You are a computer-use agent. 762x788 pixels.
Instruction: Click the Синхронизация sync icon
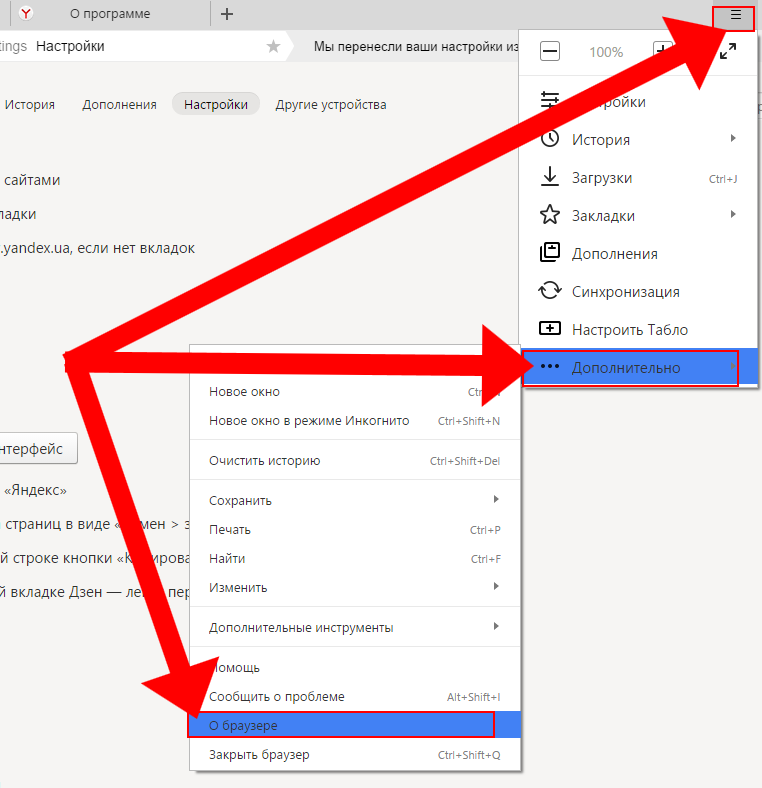549,291
